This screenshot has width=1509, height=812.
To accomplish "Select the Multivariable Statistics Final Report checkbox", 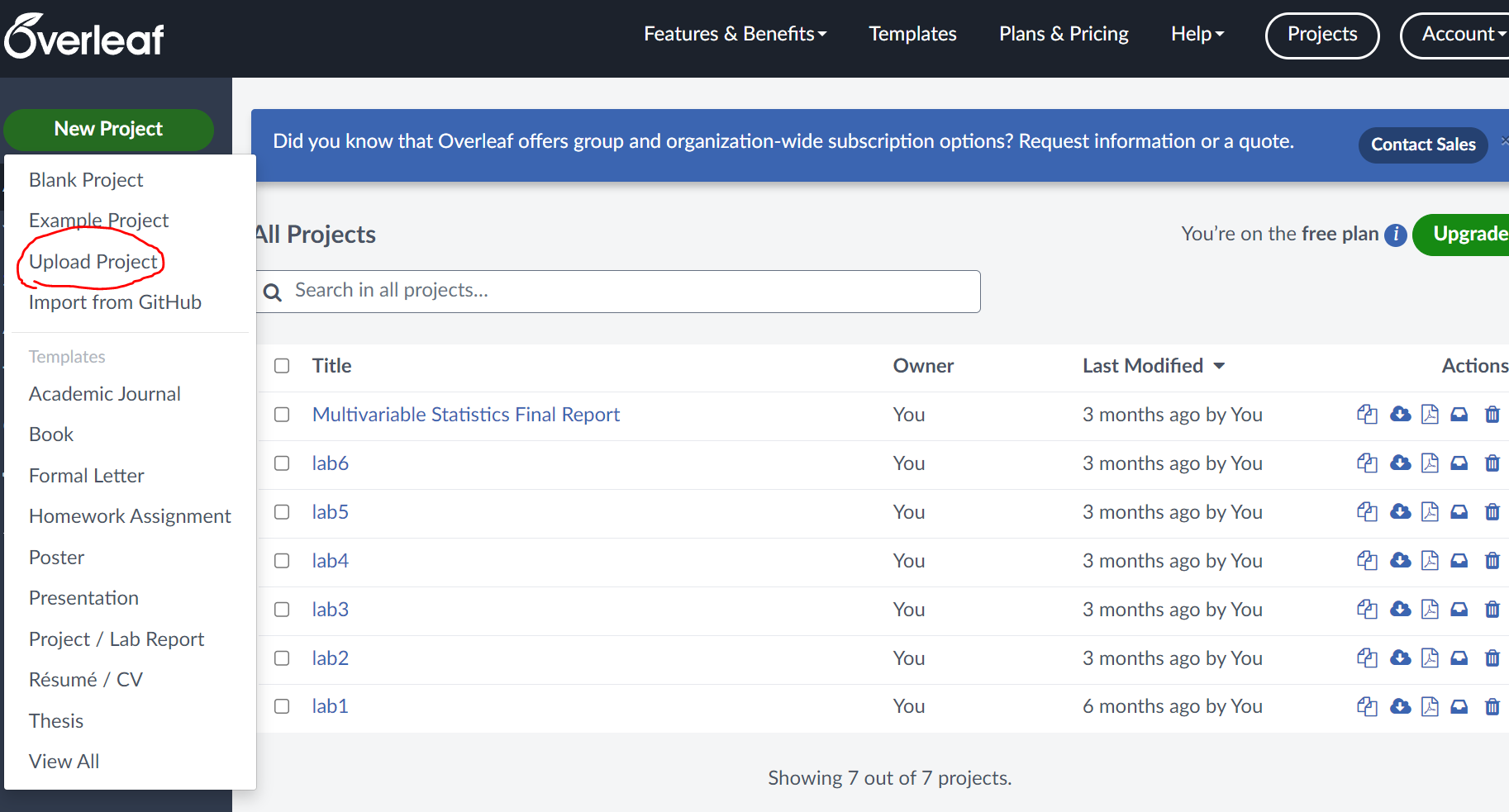I will pos(282,415).
